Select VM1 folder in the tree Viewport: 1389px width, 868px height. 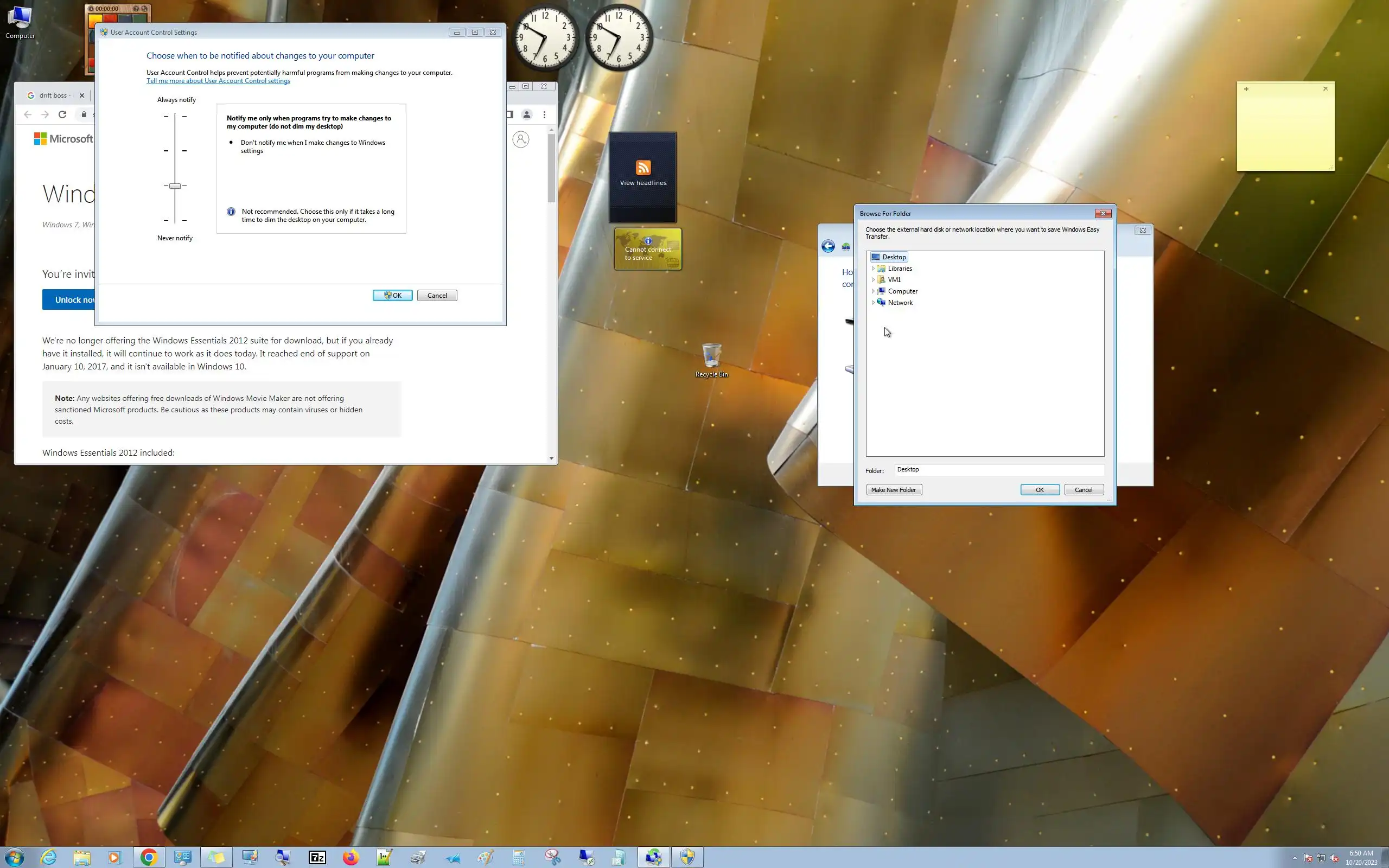pyautogui.click(x=894, y=279)
